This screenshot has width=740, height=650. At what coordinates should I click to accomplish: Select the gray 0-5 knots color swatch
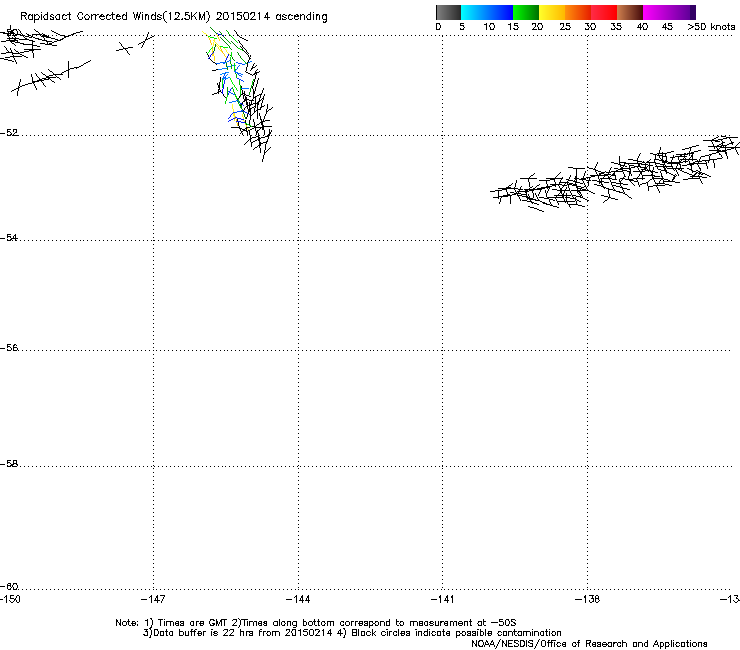[448, 12]
